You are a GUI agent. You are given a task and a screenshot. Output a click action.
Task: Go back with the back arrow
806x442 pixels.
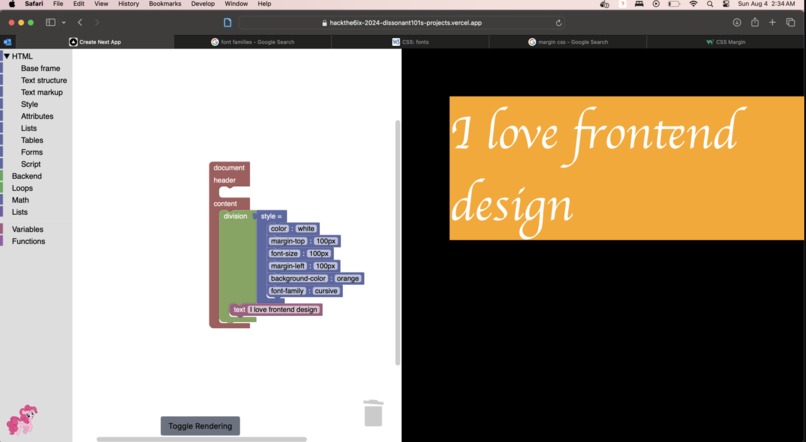80,22
